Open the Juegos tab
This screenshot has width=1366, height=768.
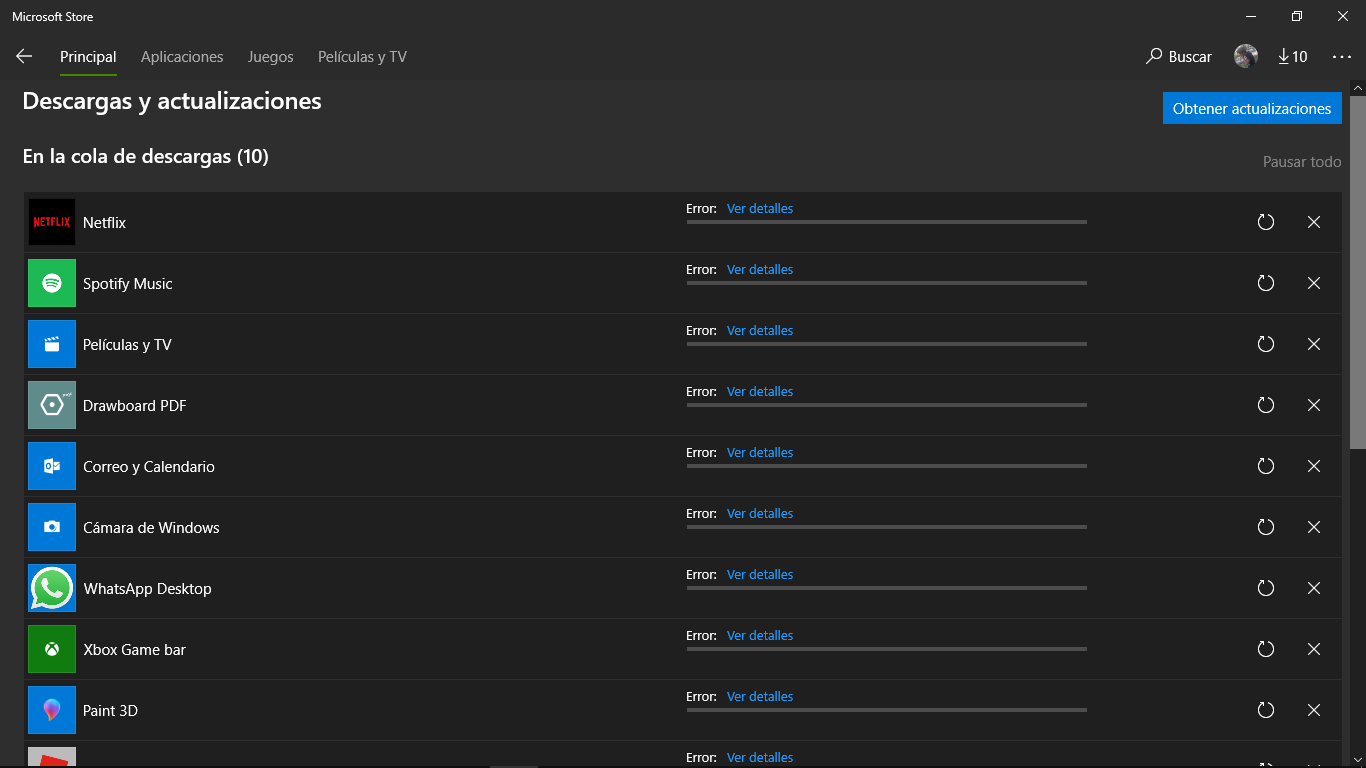pyautogui.click(x=271, y=57)
